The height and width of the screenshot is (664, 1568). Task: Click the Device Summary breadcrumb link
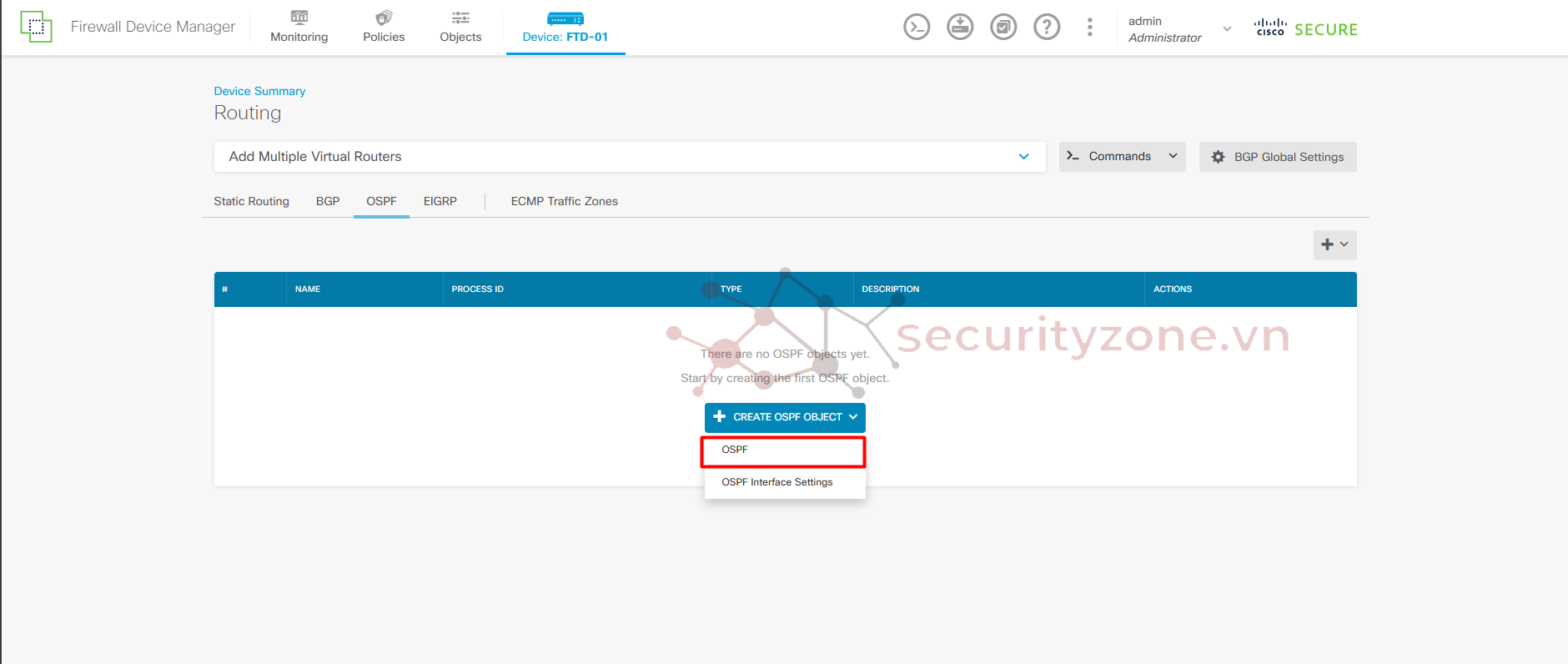(x=259, y=91)
